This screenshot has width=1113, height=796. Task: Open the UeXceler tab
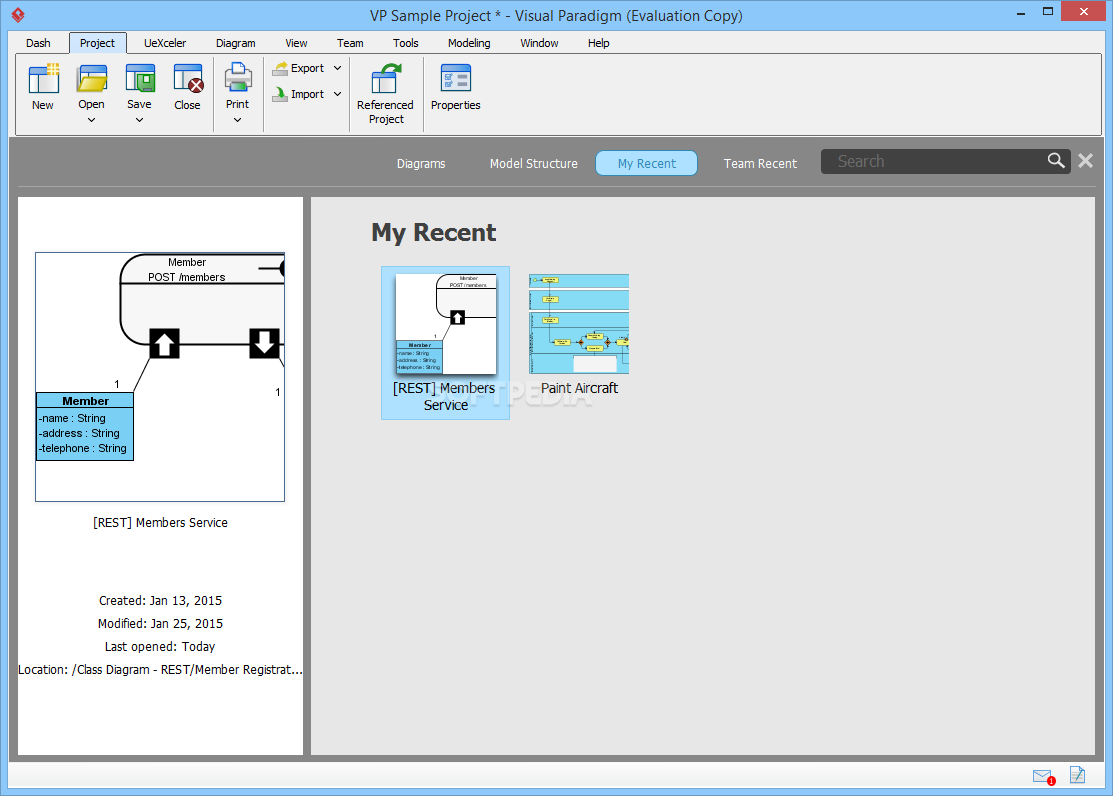165,43
